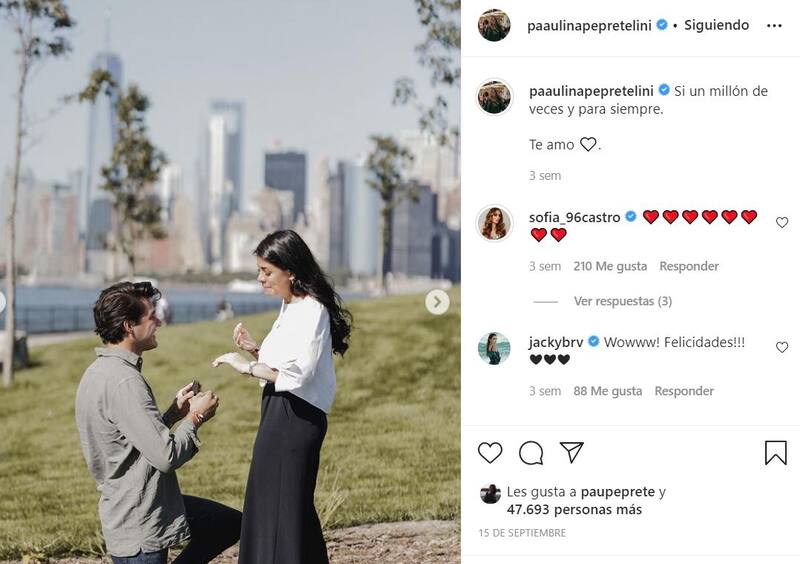
Task: Like jackybrv's Felicidades comment
Action: [x=782, y=348]
